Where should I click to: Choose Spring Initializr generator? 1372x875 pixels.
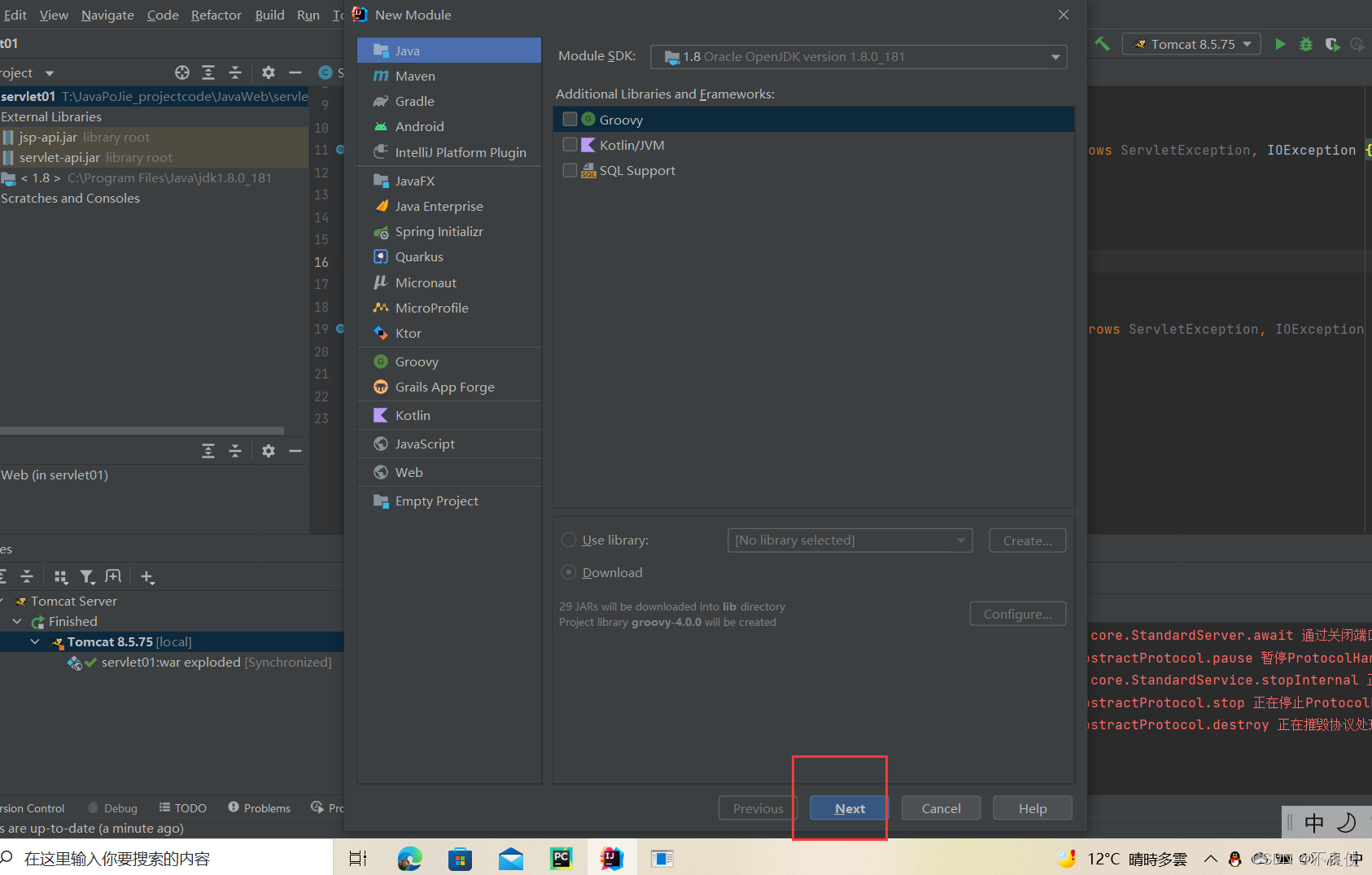pos(449,231)
